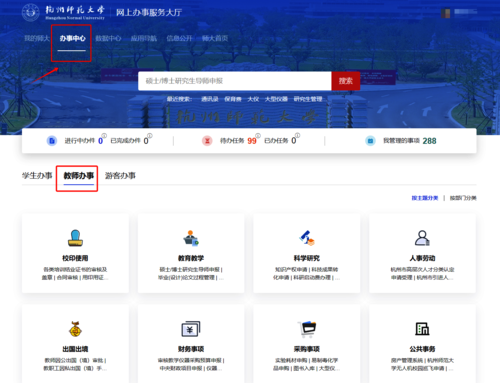Open the 信息公开 navigation item

179,38
